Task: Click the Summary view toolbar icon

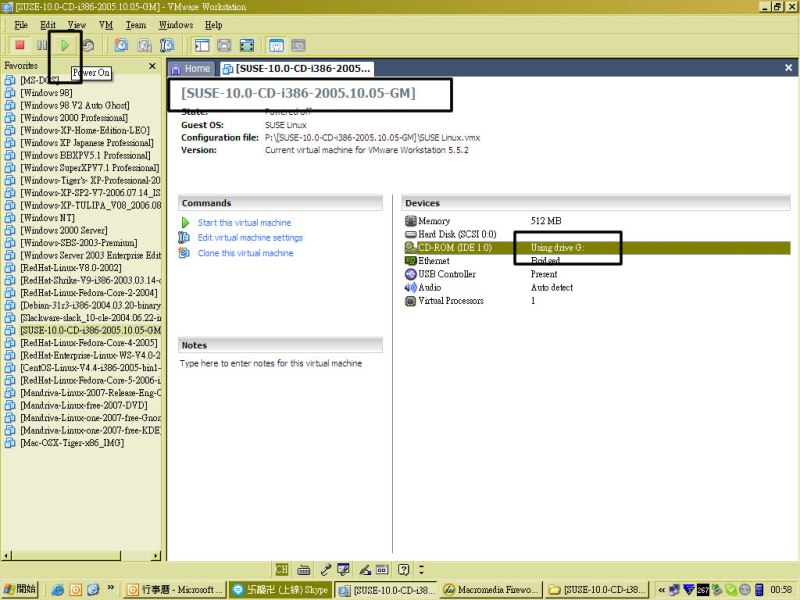Action: [x=276, y=45]
